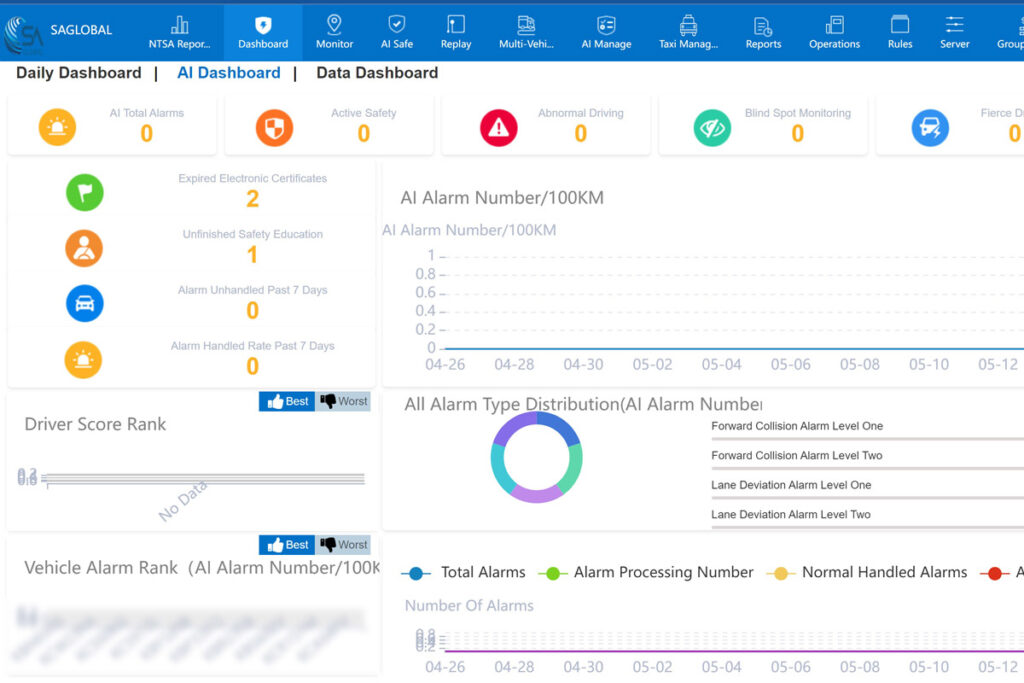The height and width of the screenshot is (683, 1024).
Task: Click the Abnormal Driving count
Action: tap(581, 134)
